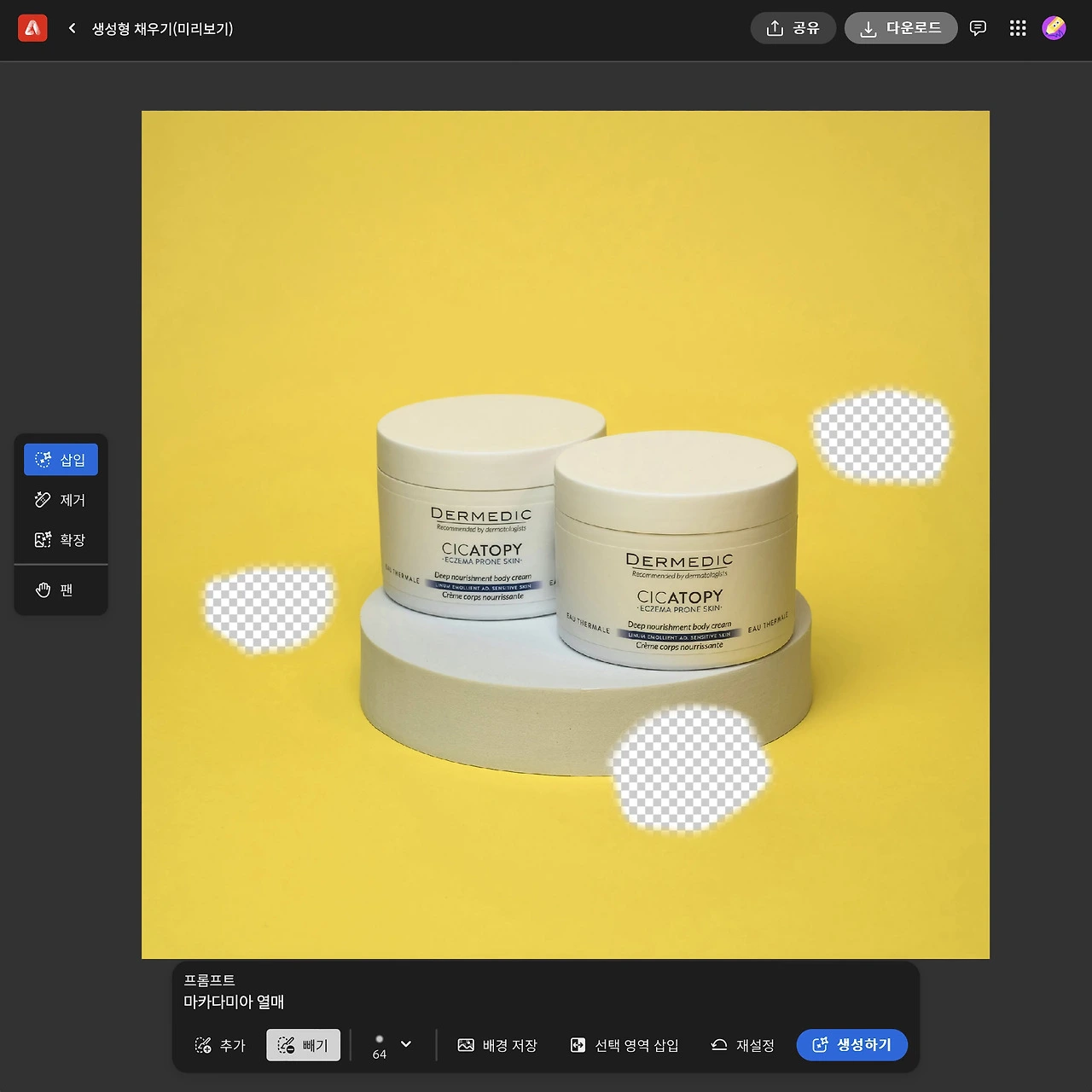Switch to 추가 add-to-selection mode

220,1045
